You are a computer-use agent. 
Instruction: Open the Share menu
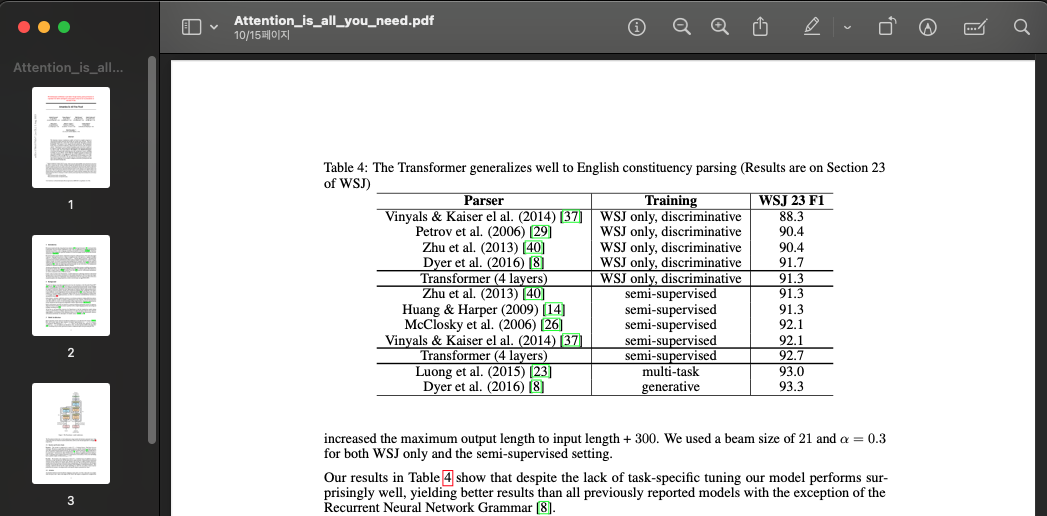click(760, 27)
